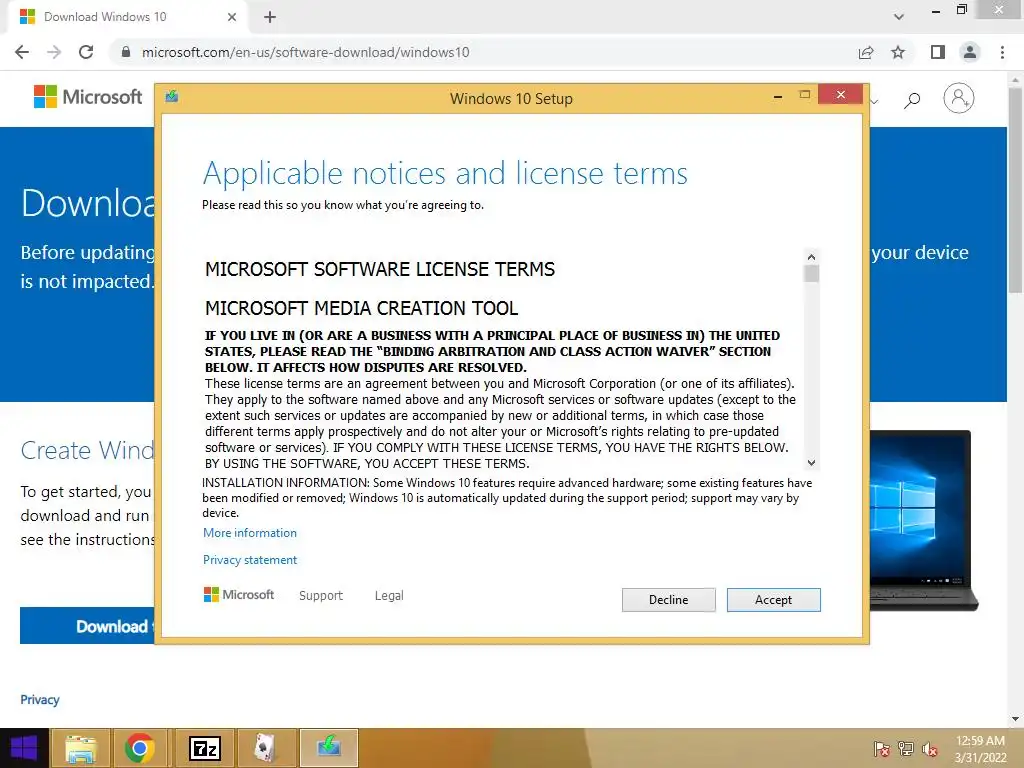The height and width of the screenshot is (768, 1024).
Task: Go back in Chrome browser
Action: (22, 52)
